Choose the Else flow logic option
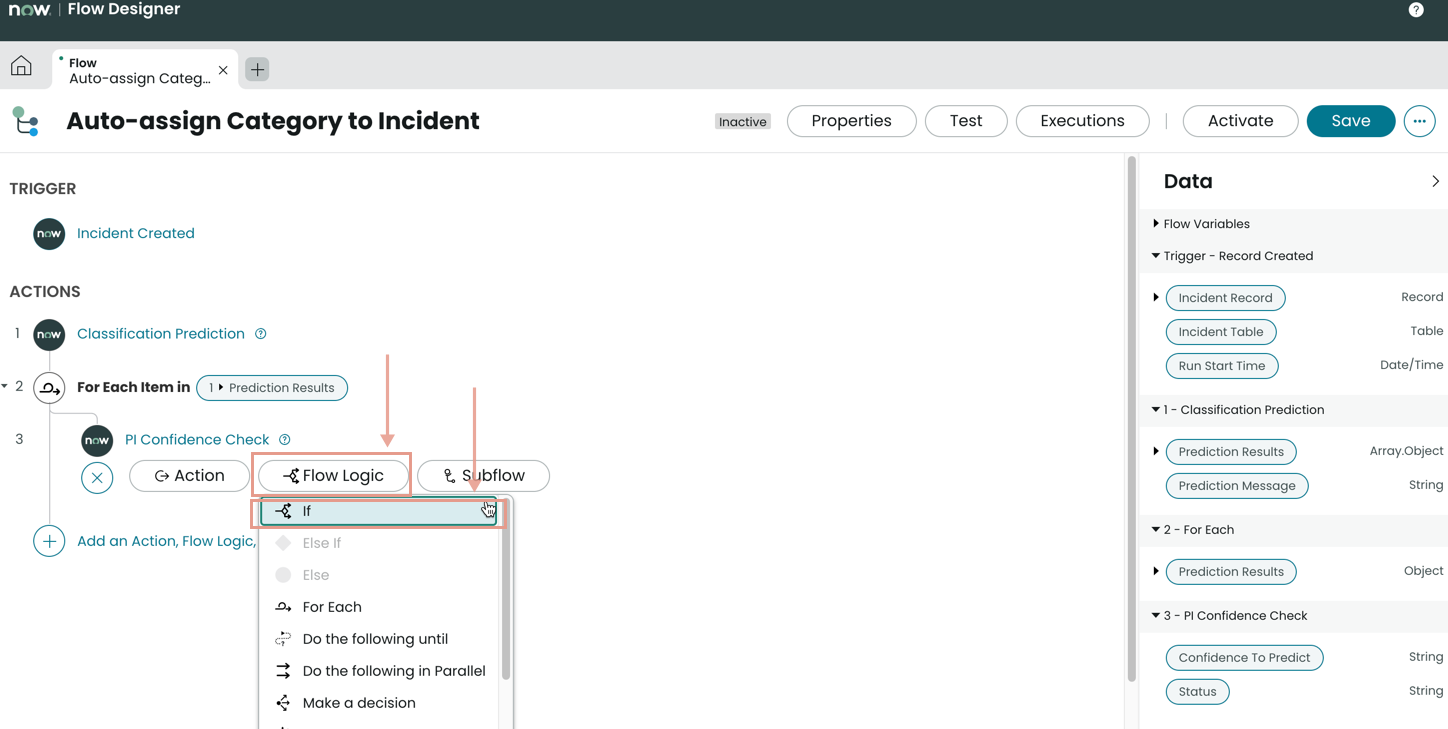 point(379,575)
